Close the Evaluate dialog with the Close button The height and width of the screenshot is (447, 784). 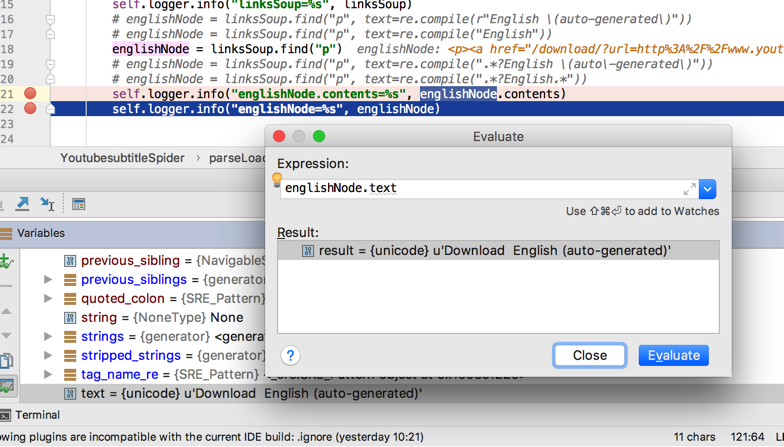pos(590,356)
